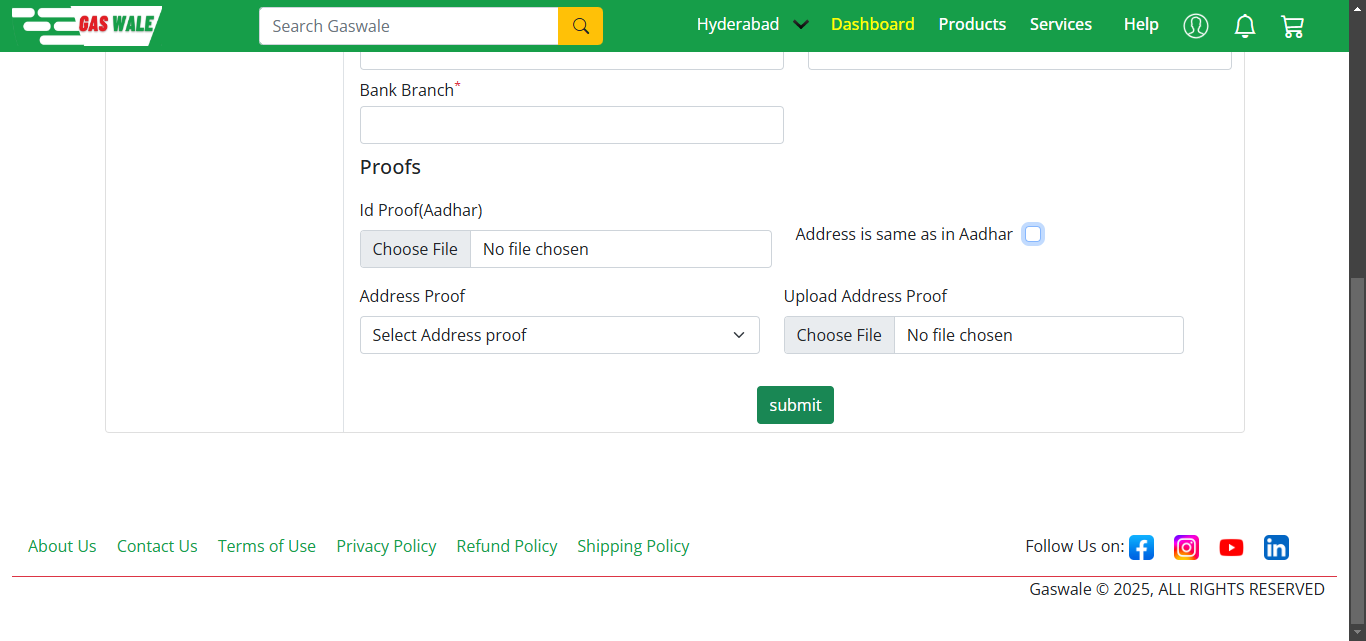
Task: Choose File for Upload Address Proof
Action: [839, 335]
